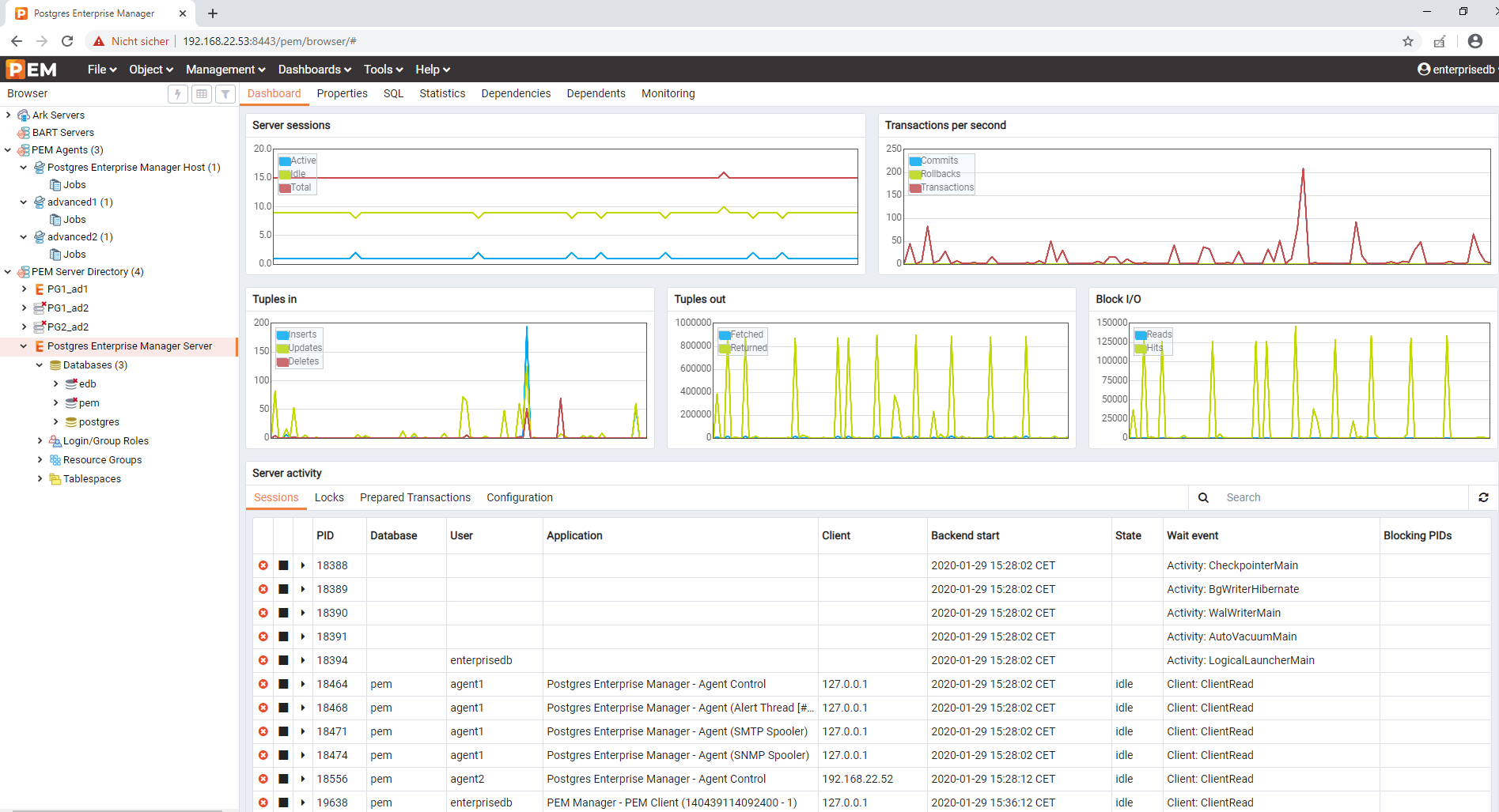Viewport: 1499px width, 812px height.
Task: Open the Help menu
Action: point(433,70)
